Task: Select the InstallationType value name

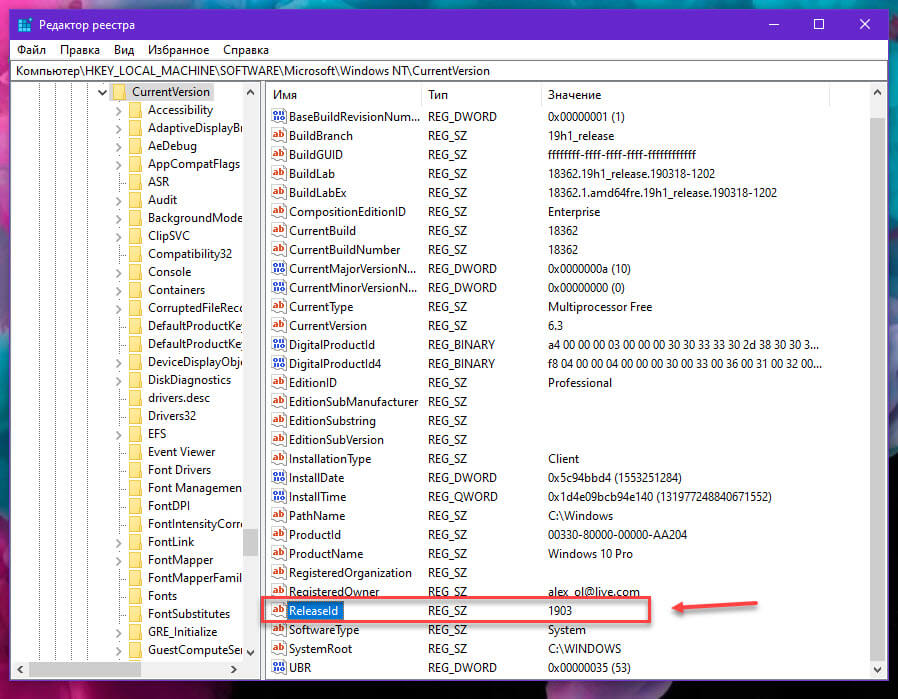Action: [x=330, y=459]
